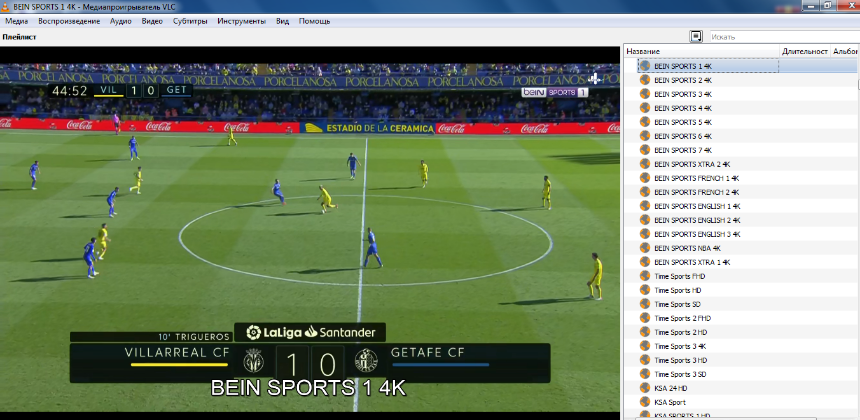Open the Субтитры menu
The width and height of the screenshot is (860, 420).
click(190, 21)
